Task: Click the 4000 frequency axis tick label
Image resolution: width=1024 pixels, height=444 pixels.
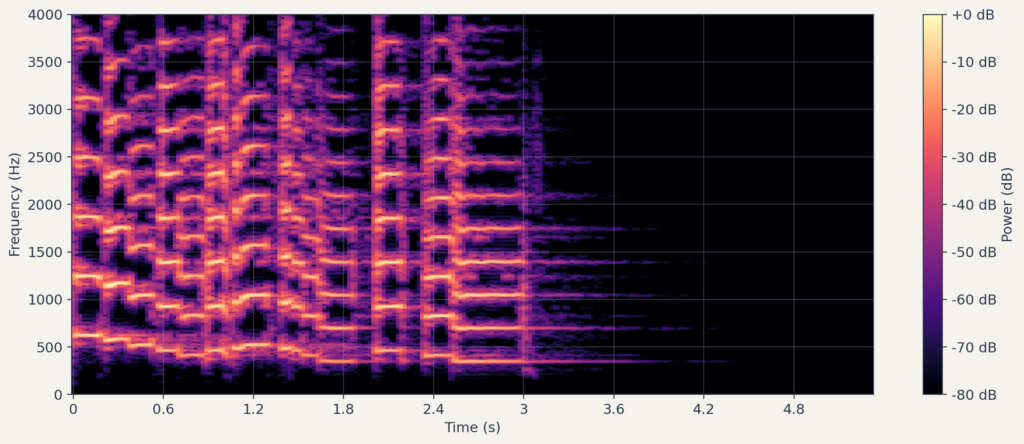Action: pyautogui.click(x=46, y=15)
